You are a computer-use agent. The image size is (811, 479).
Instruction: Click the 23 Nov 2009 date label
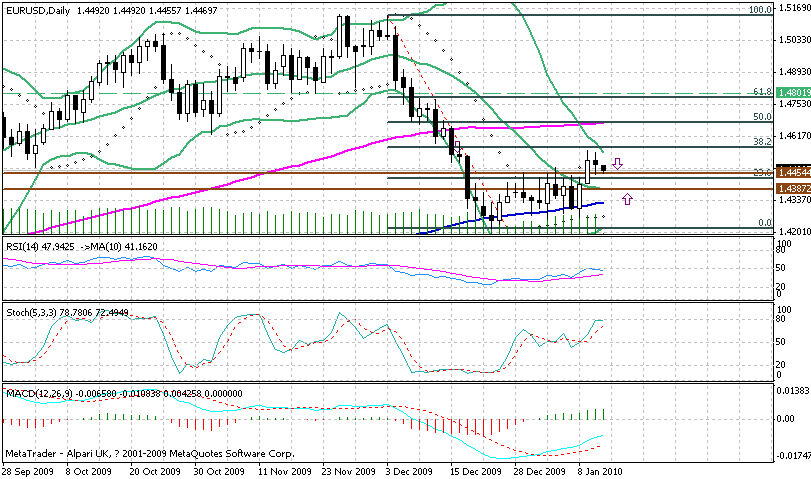click(x=349, y=471)
